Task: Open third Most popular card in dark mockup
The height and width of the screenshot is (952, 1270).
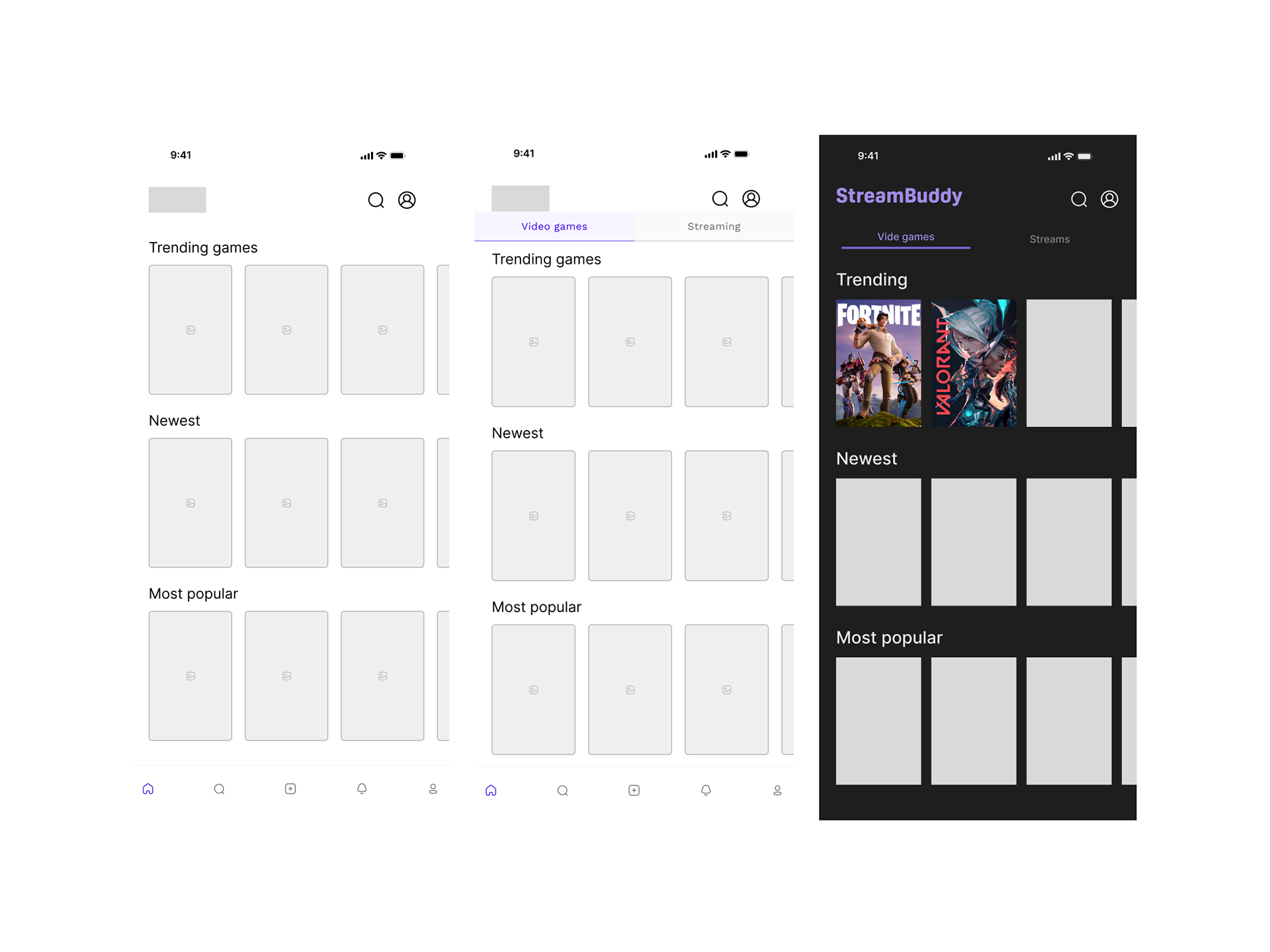Action: point(1069,721)
